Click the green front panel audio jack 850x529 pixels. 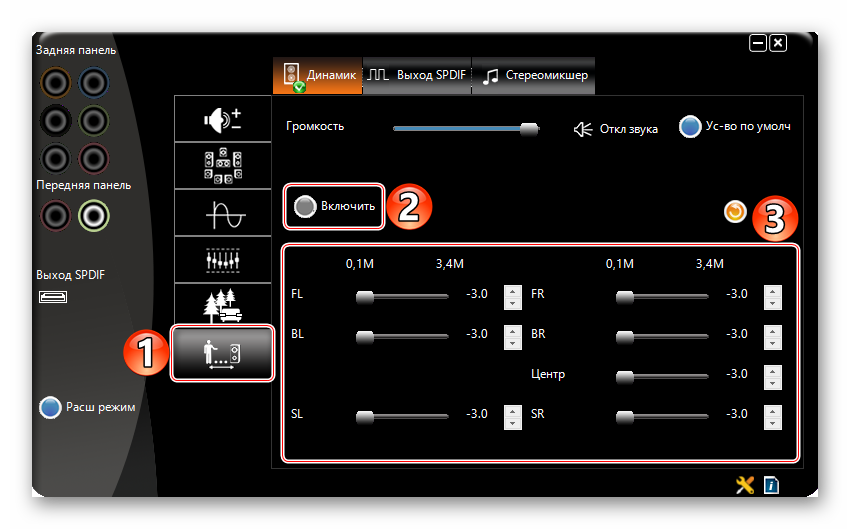click(93, 214)
